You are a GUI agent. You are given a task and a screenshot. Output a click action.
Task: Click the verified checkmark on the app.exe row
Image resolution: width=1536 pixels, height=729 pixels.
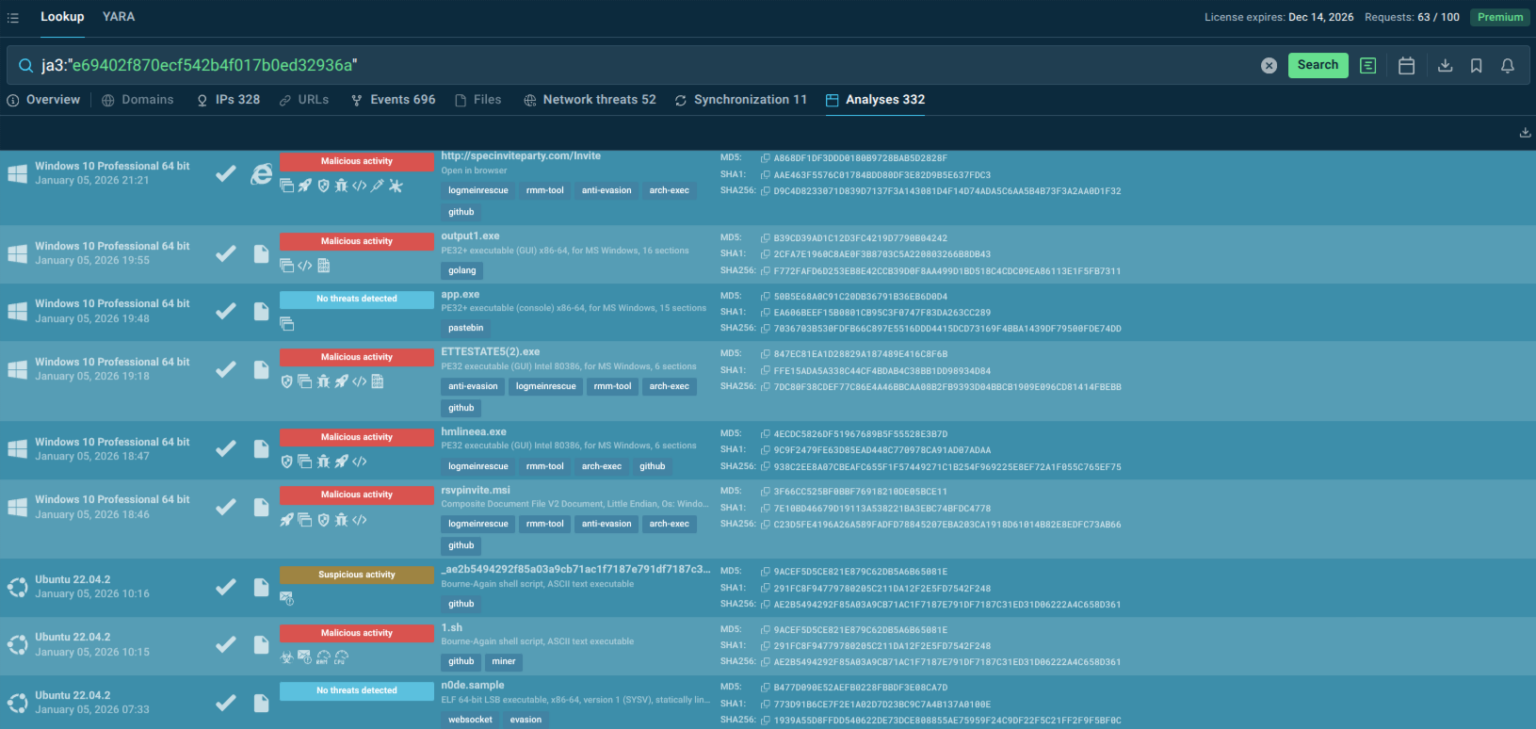point(225,310)
